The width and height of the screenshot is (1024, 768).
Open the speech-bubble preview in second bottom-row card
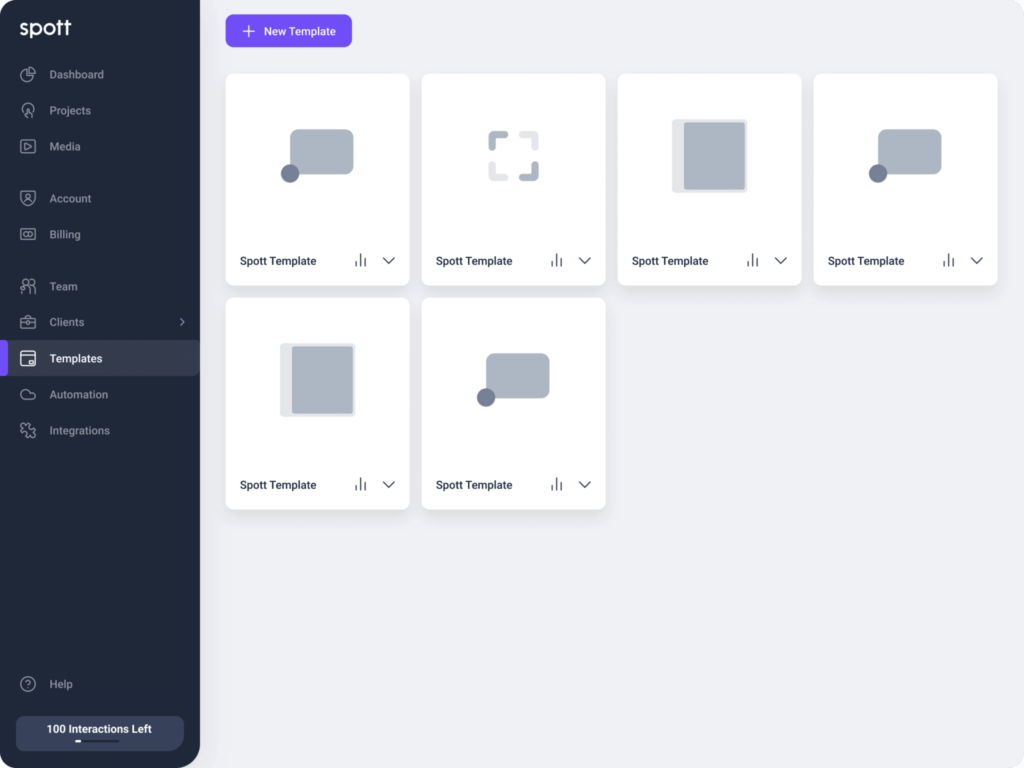(513, 379)
